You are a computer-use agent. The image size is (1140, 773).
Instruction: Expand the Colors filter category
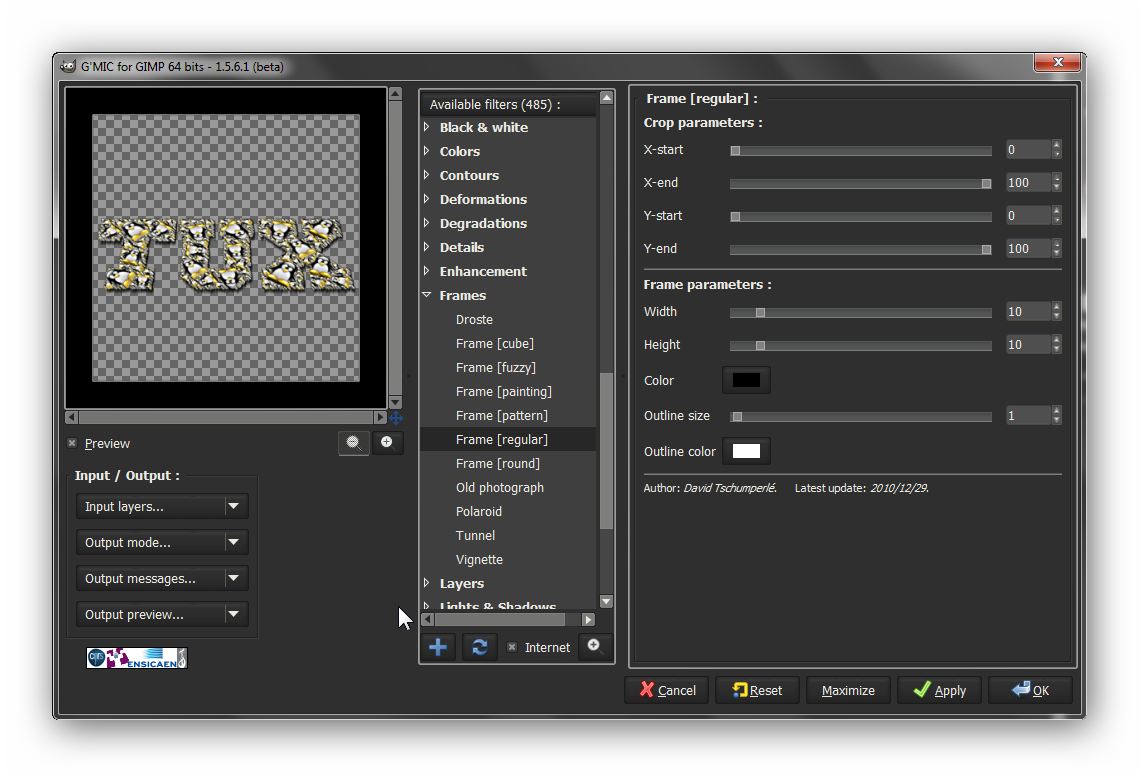(x=427, y=151)
